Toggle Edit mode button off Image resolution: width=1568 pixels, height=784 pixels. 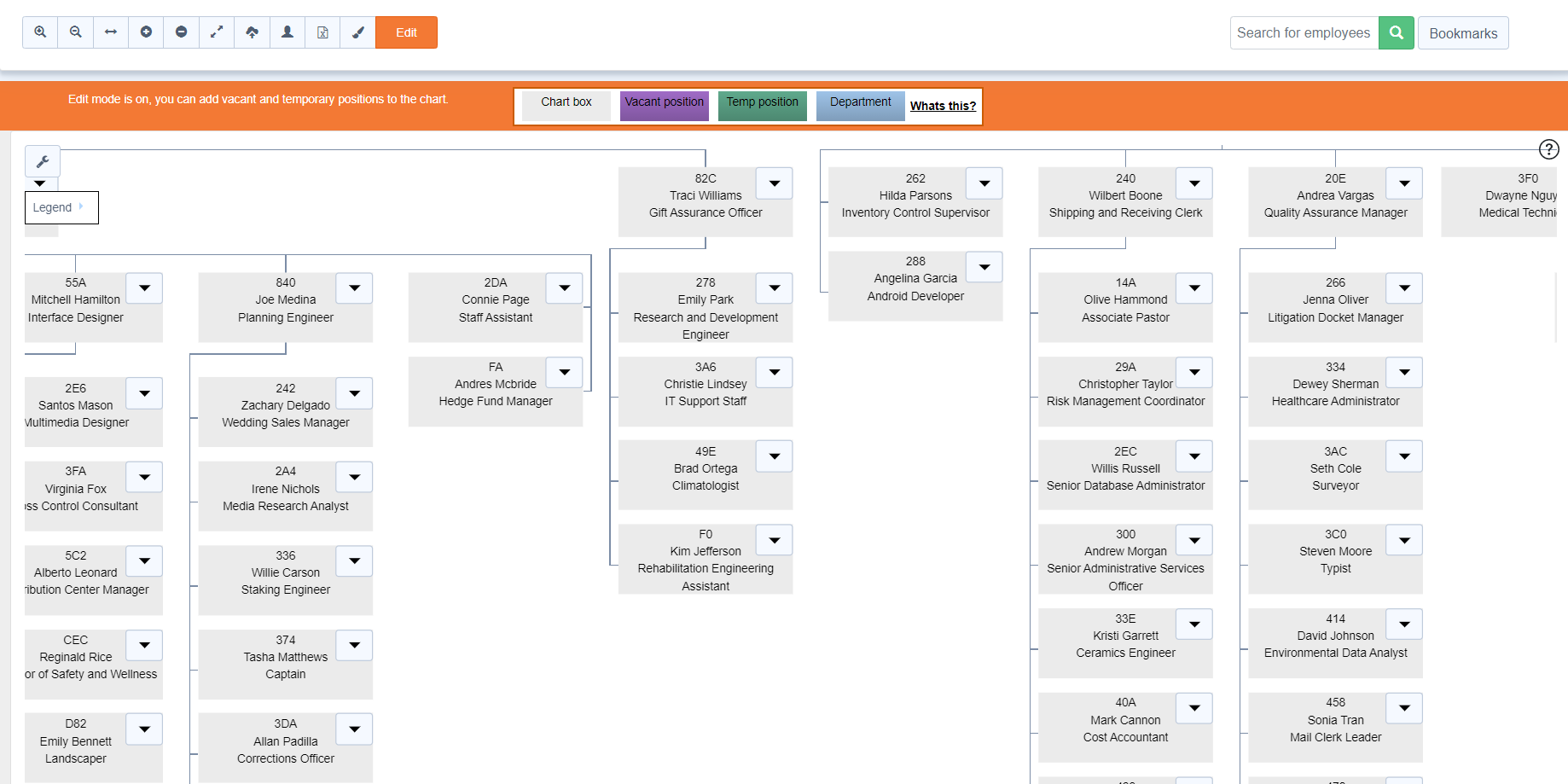pyautogui.click(x=406, y=32)
